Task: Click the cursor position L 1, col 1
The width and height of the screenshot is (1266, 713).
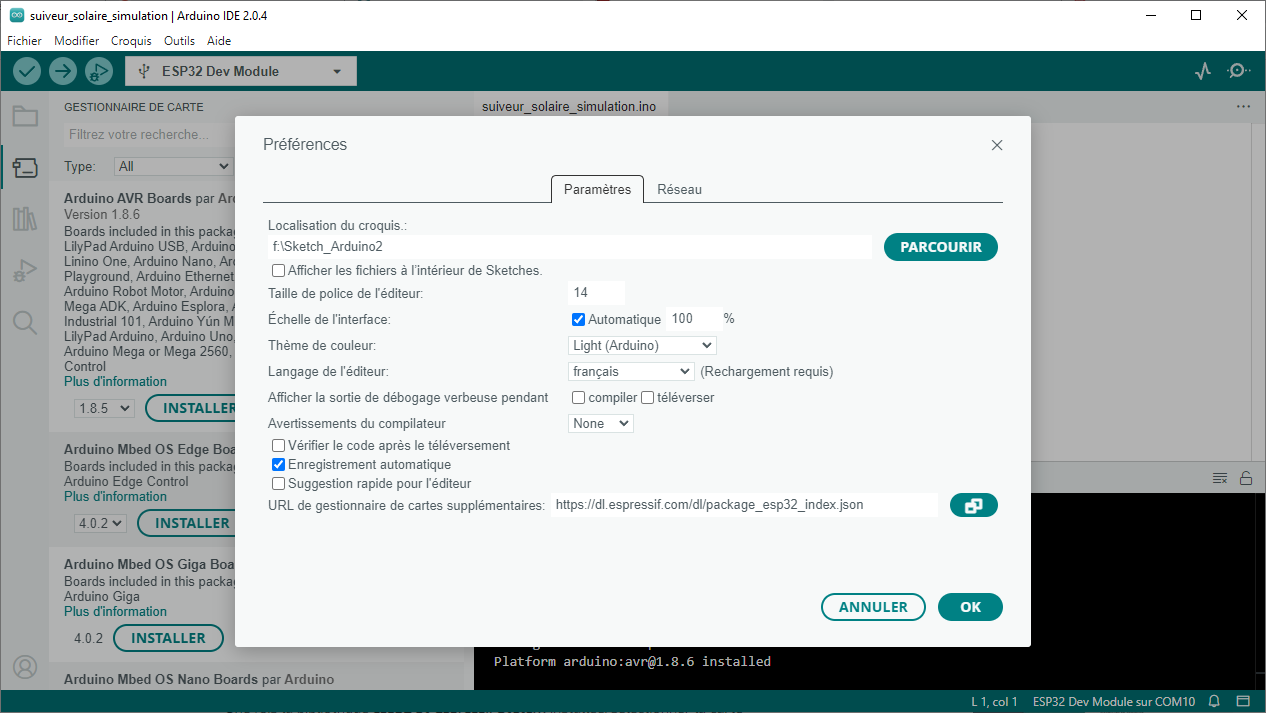Action: pyautogui.click(x=994, y=701)
